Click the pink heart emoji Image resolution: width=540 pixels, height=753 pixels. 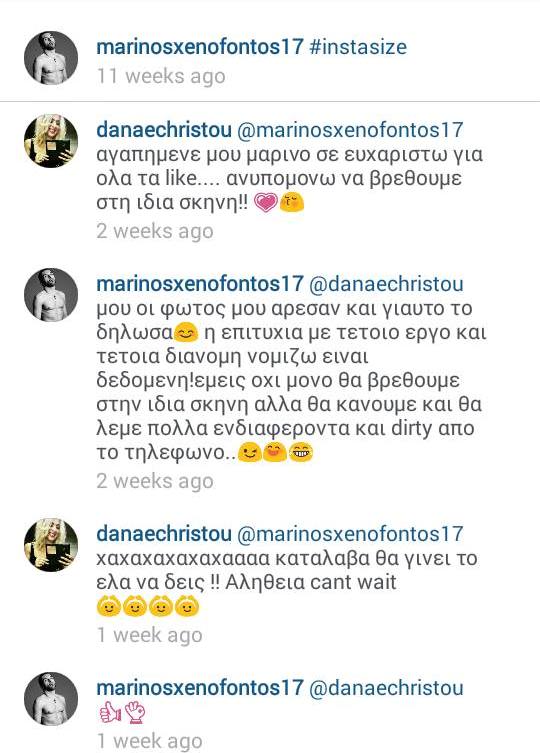click(266, 203)
